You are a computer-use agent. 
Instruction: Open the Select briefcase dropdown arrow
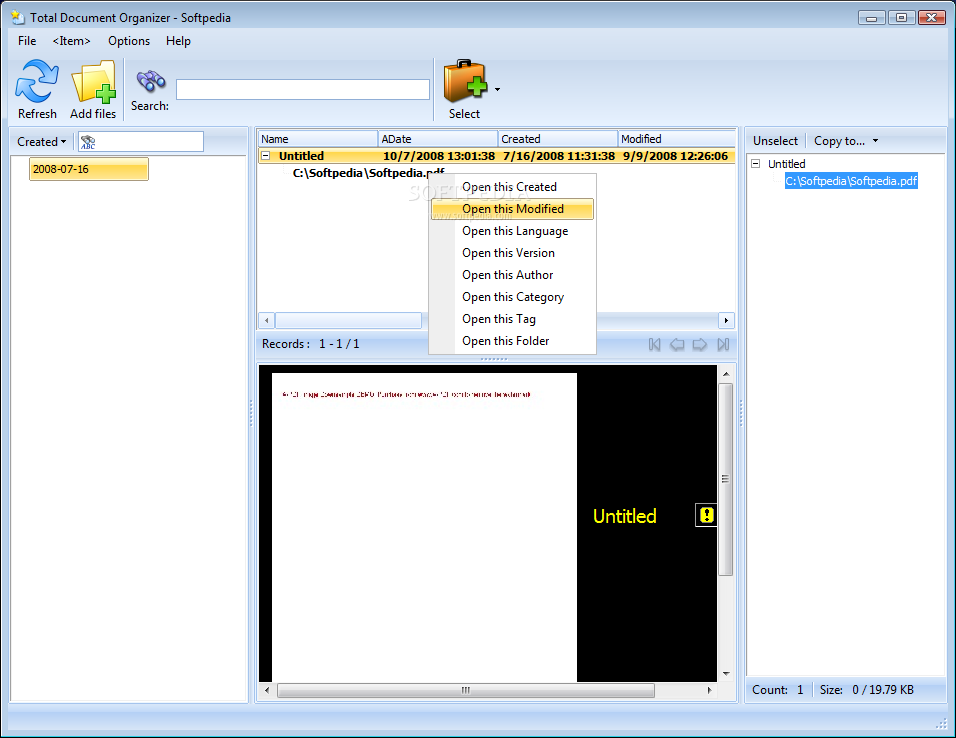coord(498,90)
